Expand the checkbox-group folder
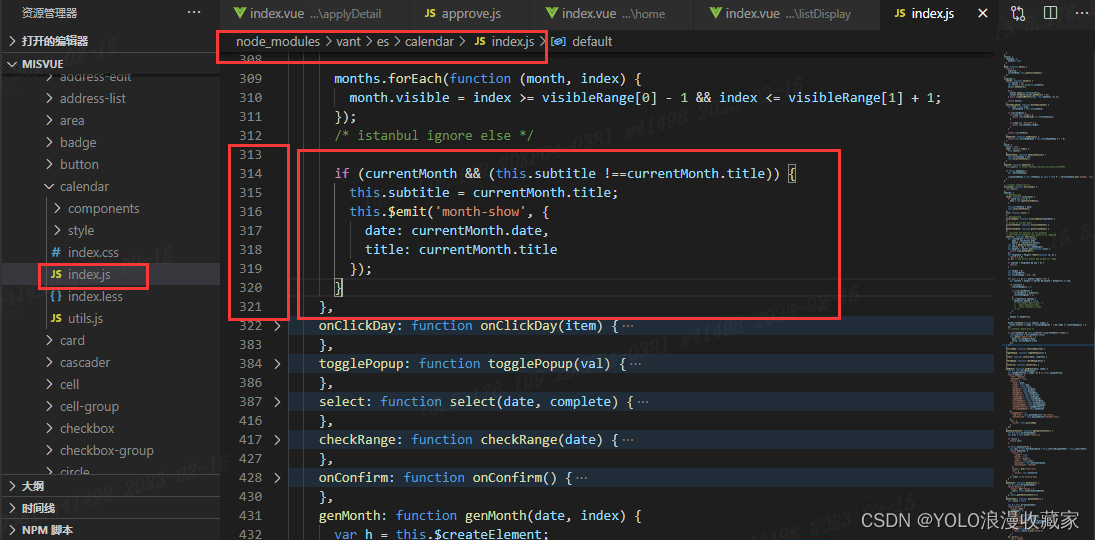Viewport: 1095px width, 540px height. point(106,451)
